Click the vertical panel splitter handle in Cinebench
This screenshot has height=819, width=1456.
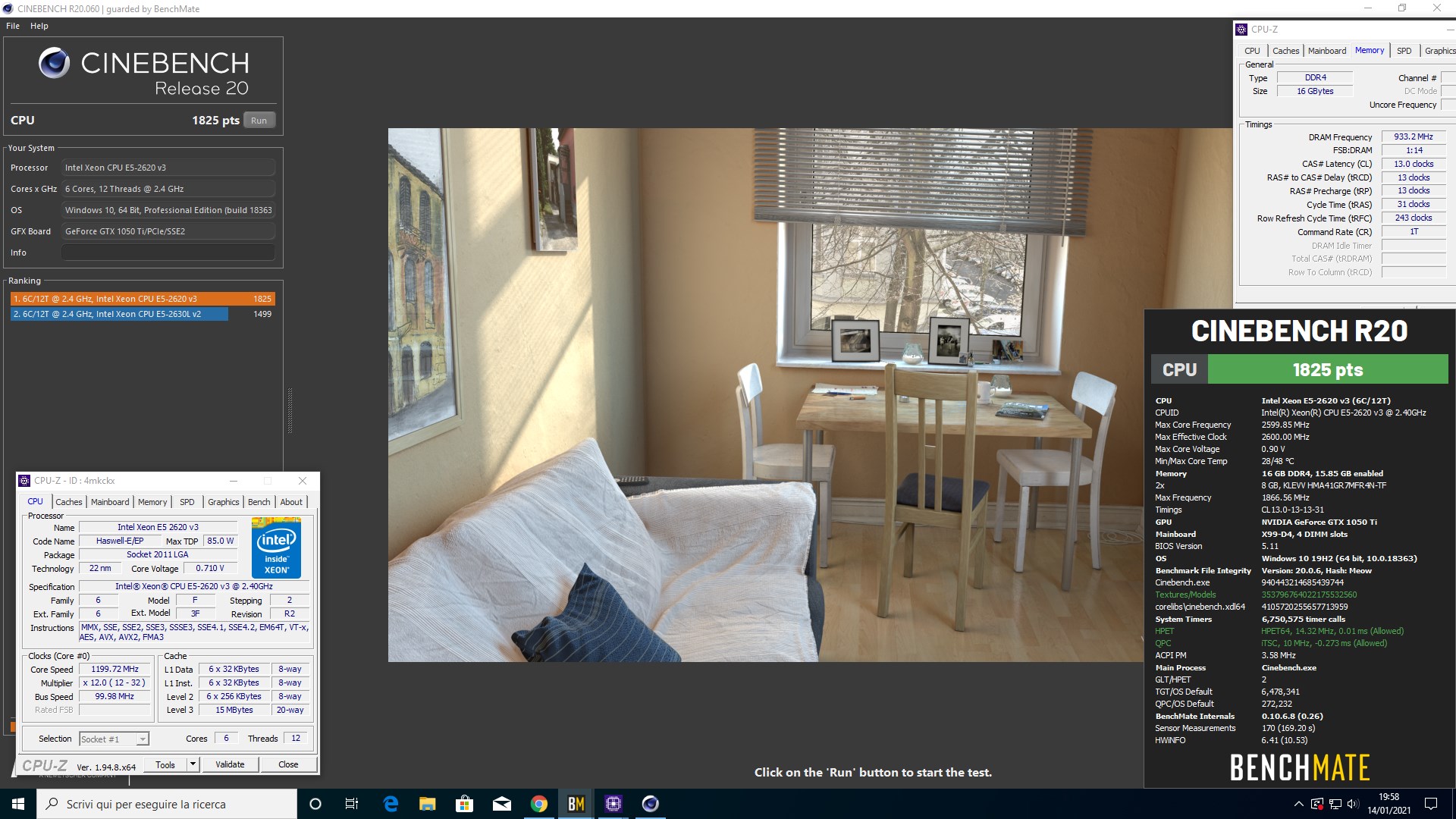point(290,410)
